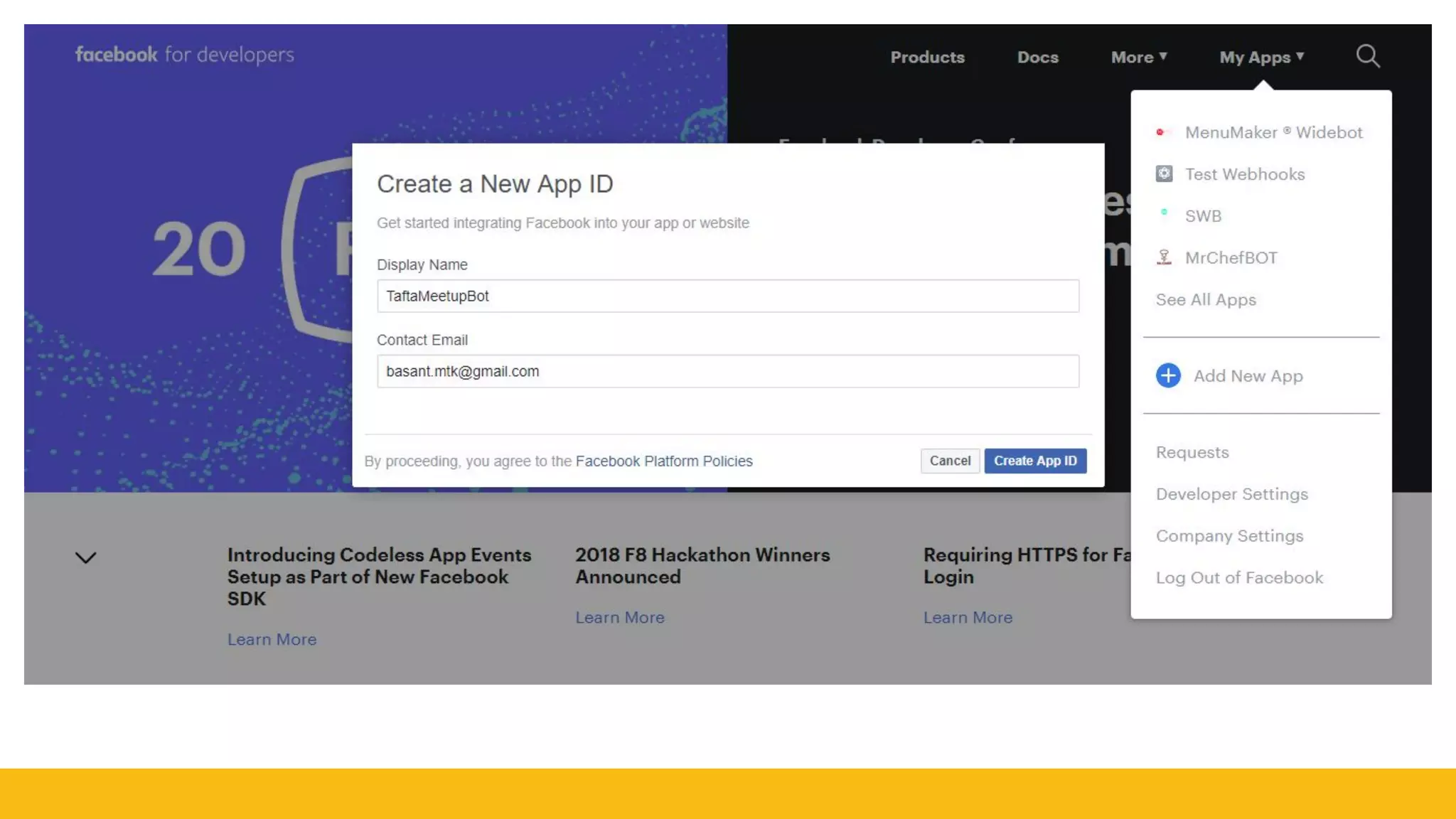This screenshot has width=1456, height=819.
Task: Collapse the My Apps dropdown menu
Action: click(1261, 57)
